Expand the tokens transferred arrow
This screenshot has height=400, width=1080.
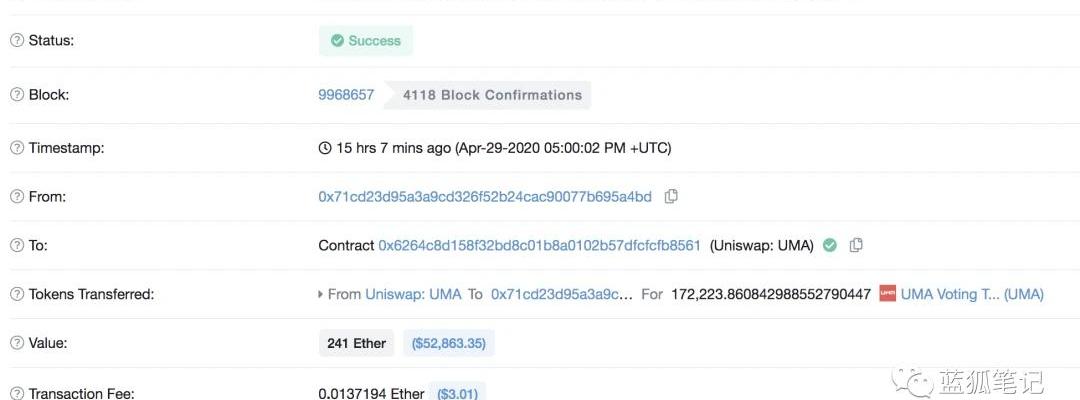321,294
